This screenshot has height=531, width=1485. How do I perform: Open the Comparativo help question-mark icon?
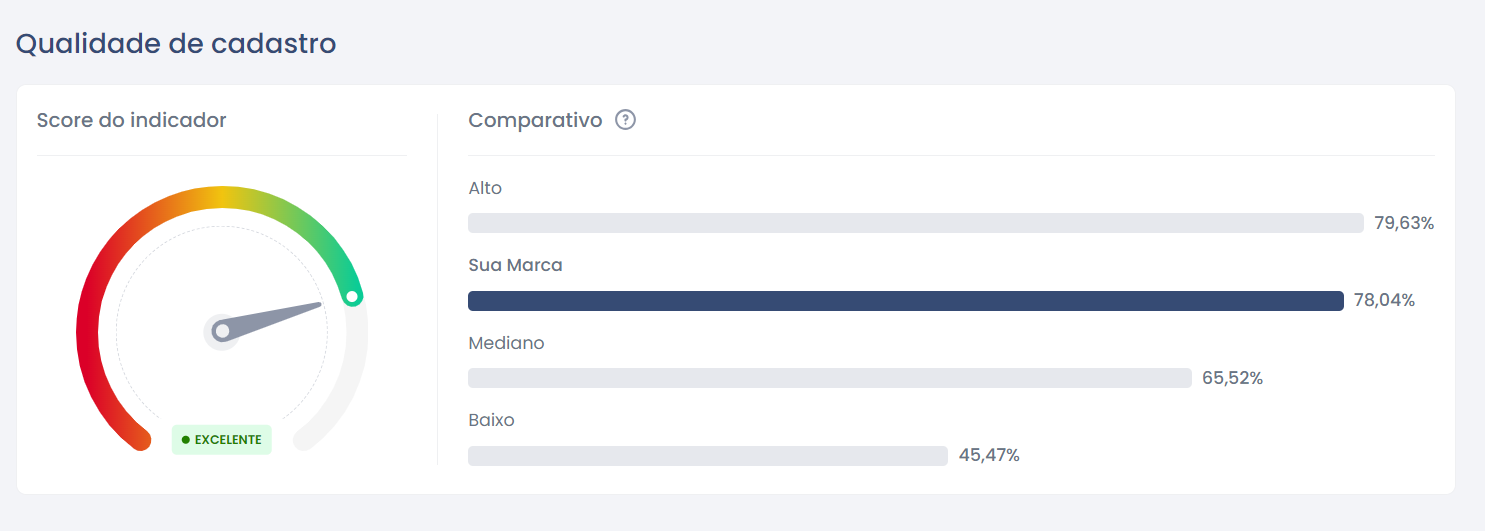626,120
